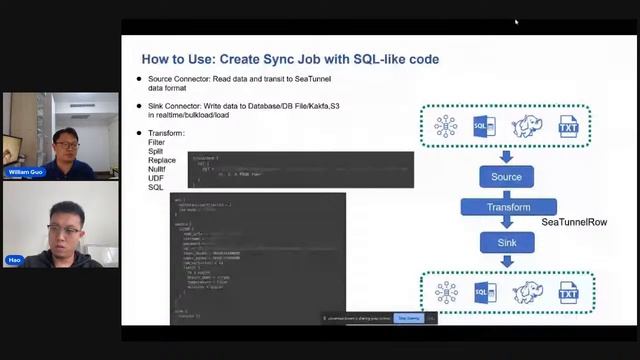
Task: Click the top SQL database icon
Action: [484, 127]
